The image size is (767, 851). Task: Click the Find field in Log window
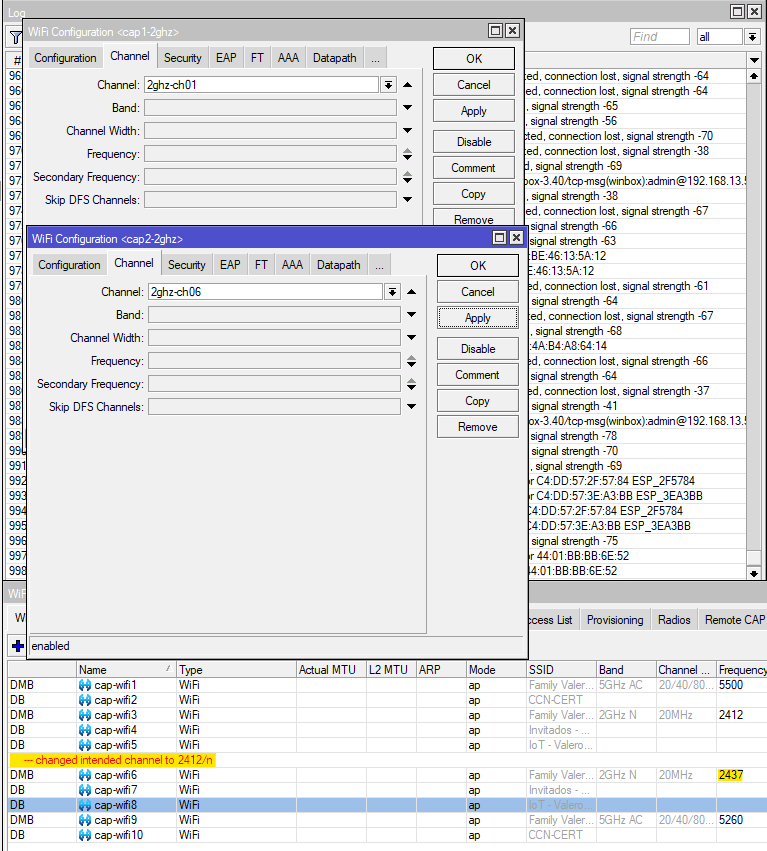coord(660,37)
